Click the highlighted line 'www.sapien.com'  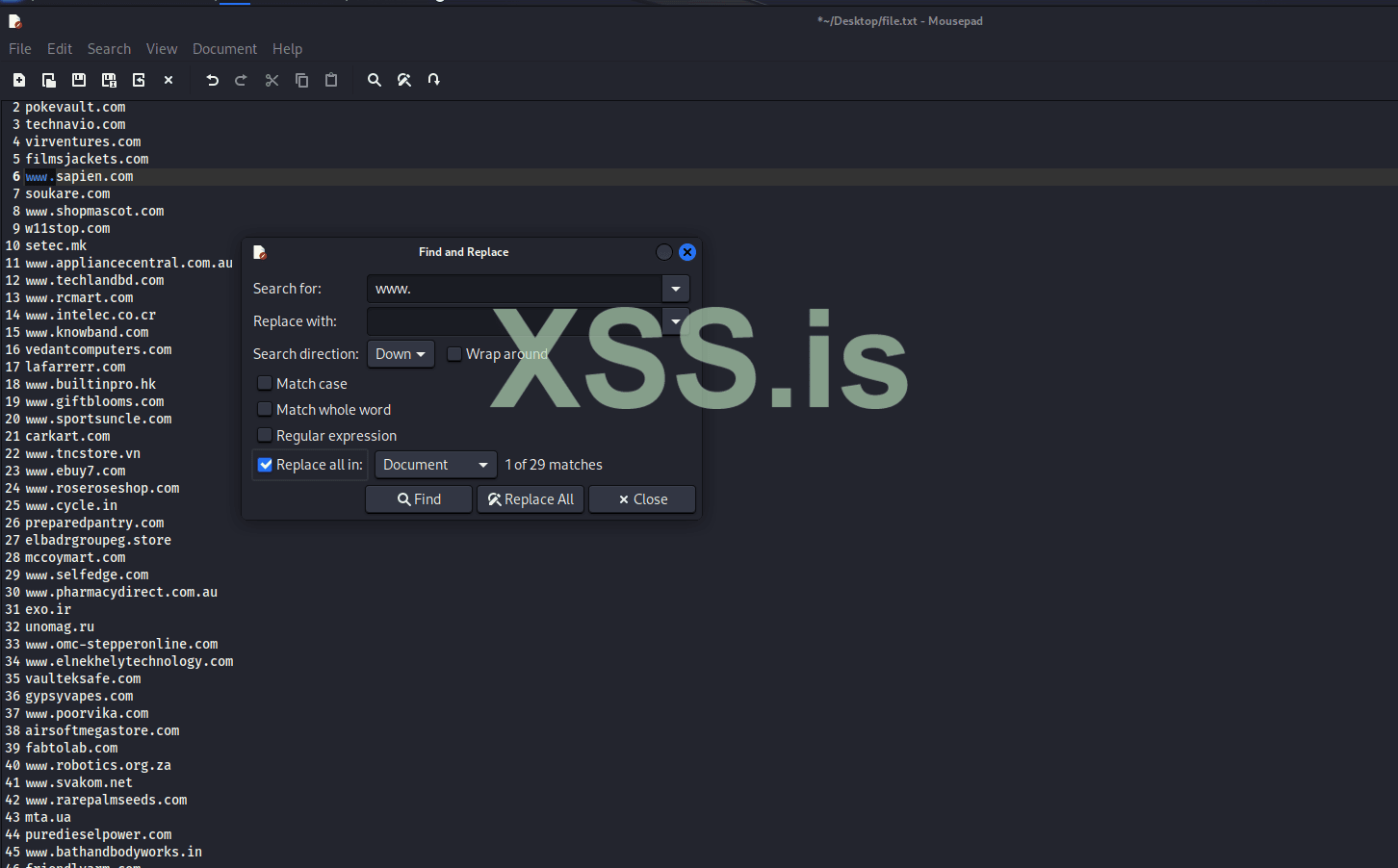pyautogui.click(x=79, y=176)
